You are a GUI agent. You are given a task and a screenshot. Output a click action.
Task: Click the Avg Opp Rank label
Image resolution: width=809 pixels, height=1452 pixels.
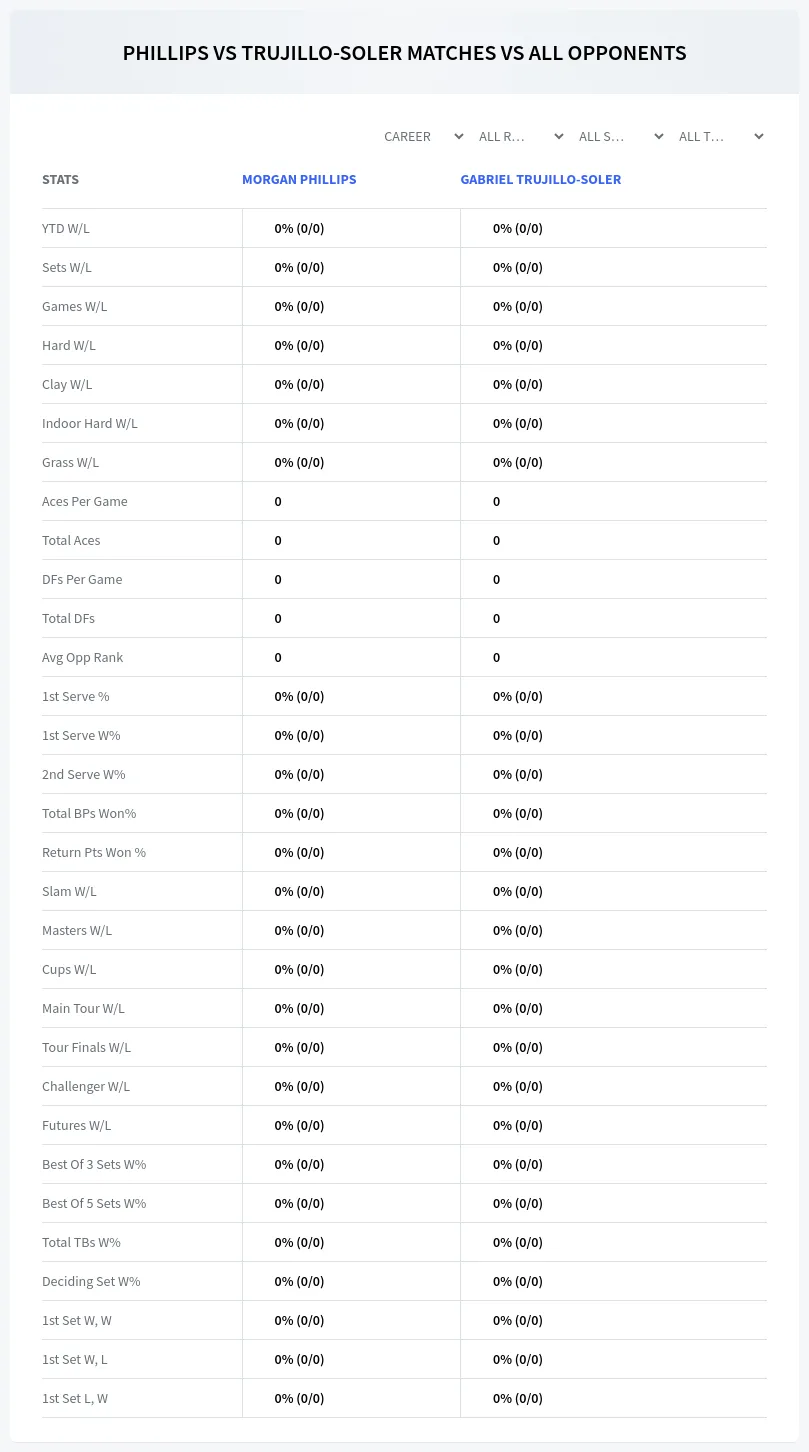[x=83, y=657]
